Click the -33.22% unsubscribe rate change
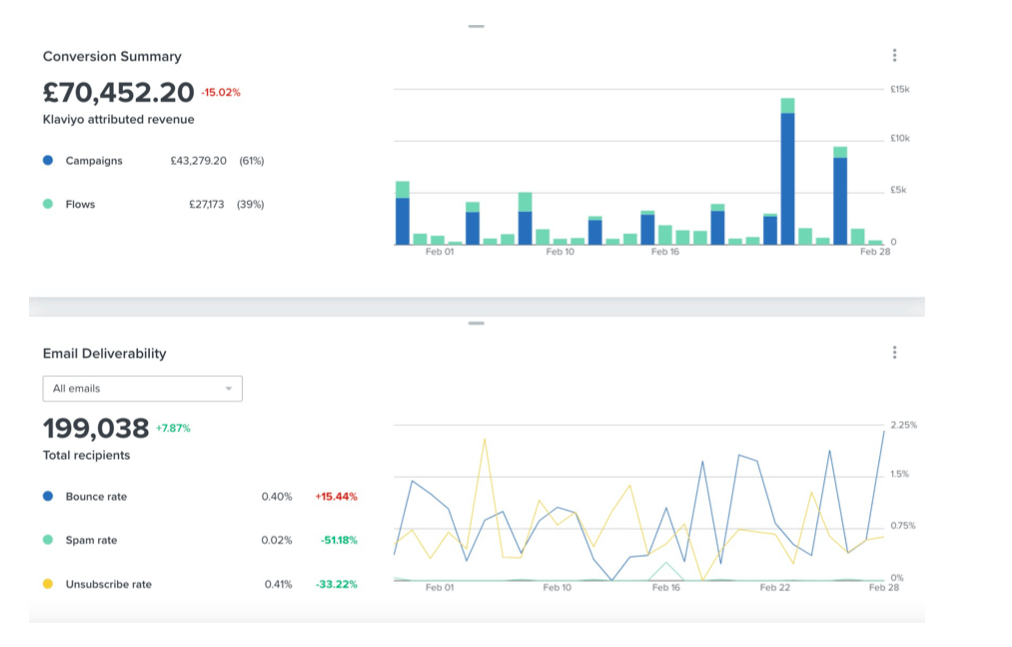 (x=336, y=584)
